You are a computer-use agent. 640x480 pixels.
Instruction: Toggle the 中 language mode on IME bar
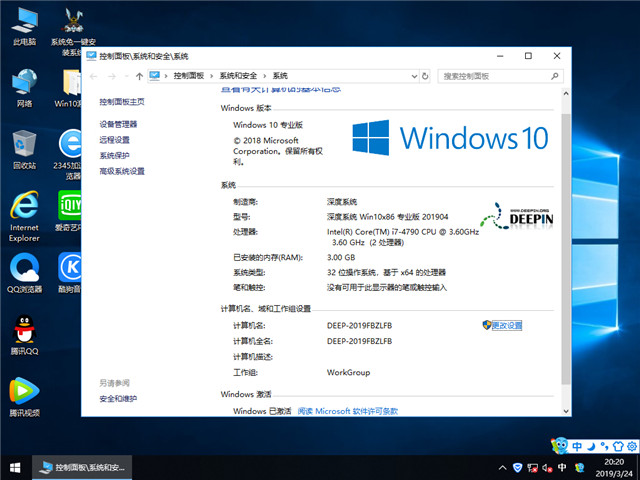tap(576, 446)
